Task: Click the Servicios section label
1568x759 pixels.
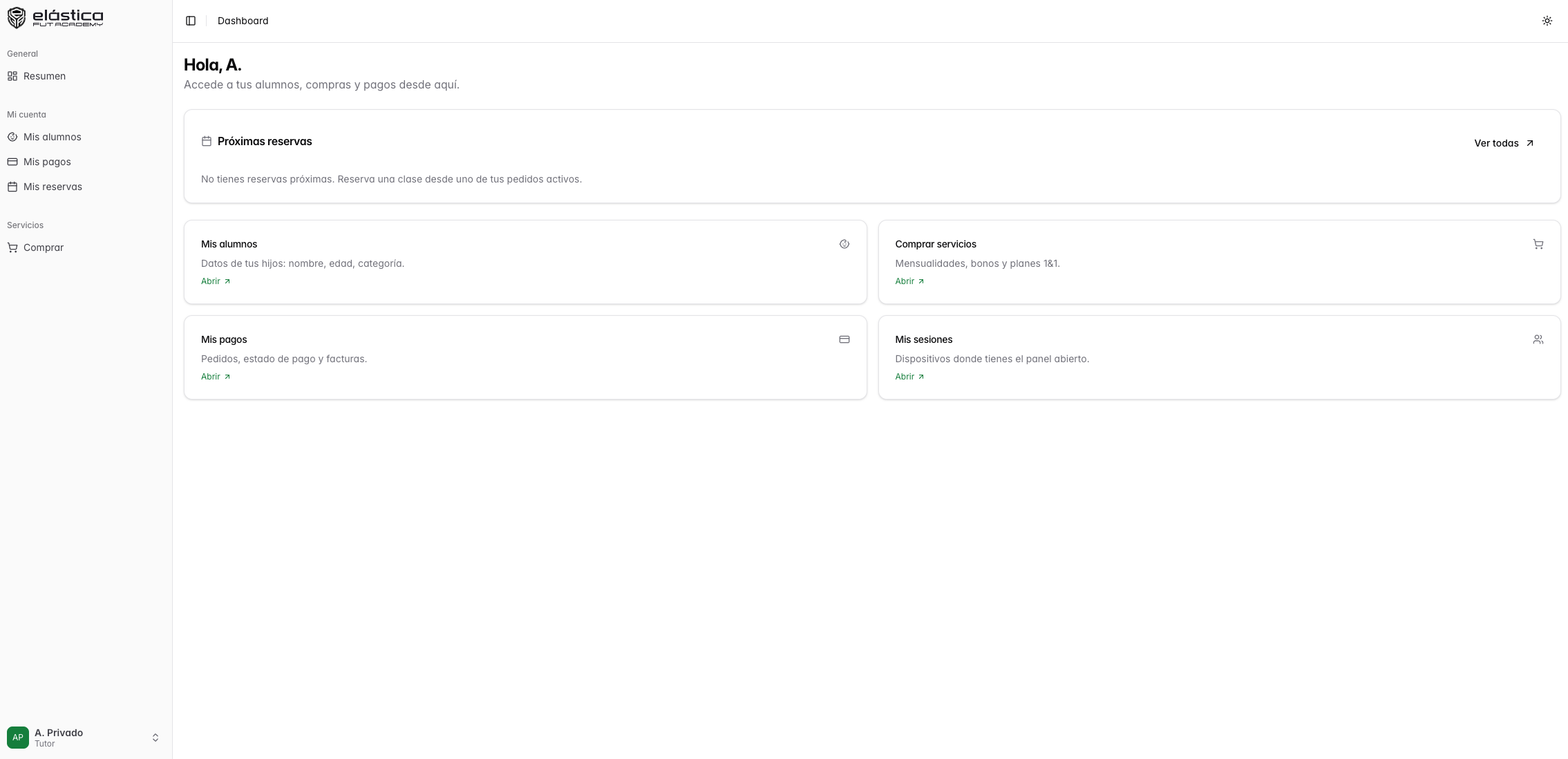Action: click(25, 225)
